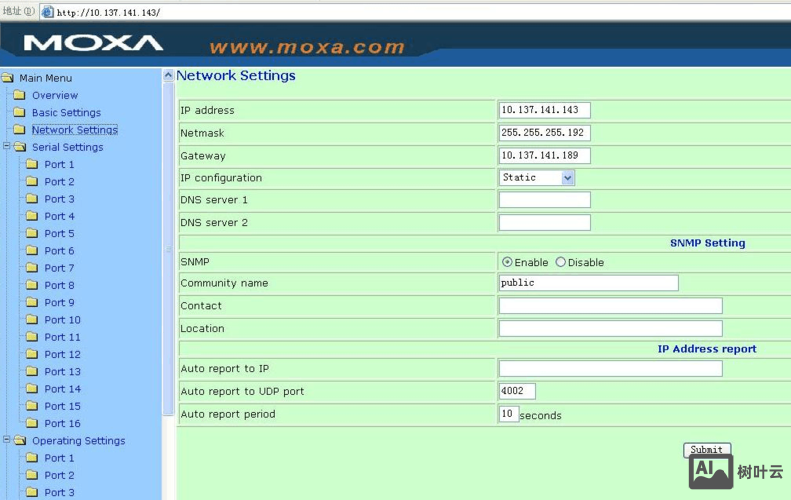Click the DNS server 2 field
The width and height of the screenshot is (791, 500).
tap(545, 223)
